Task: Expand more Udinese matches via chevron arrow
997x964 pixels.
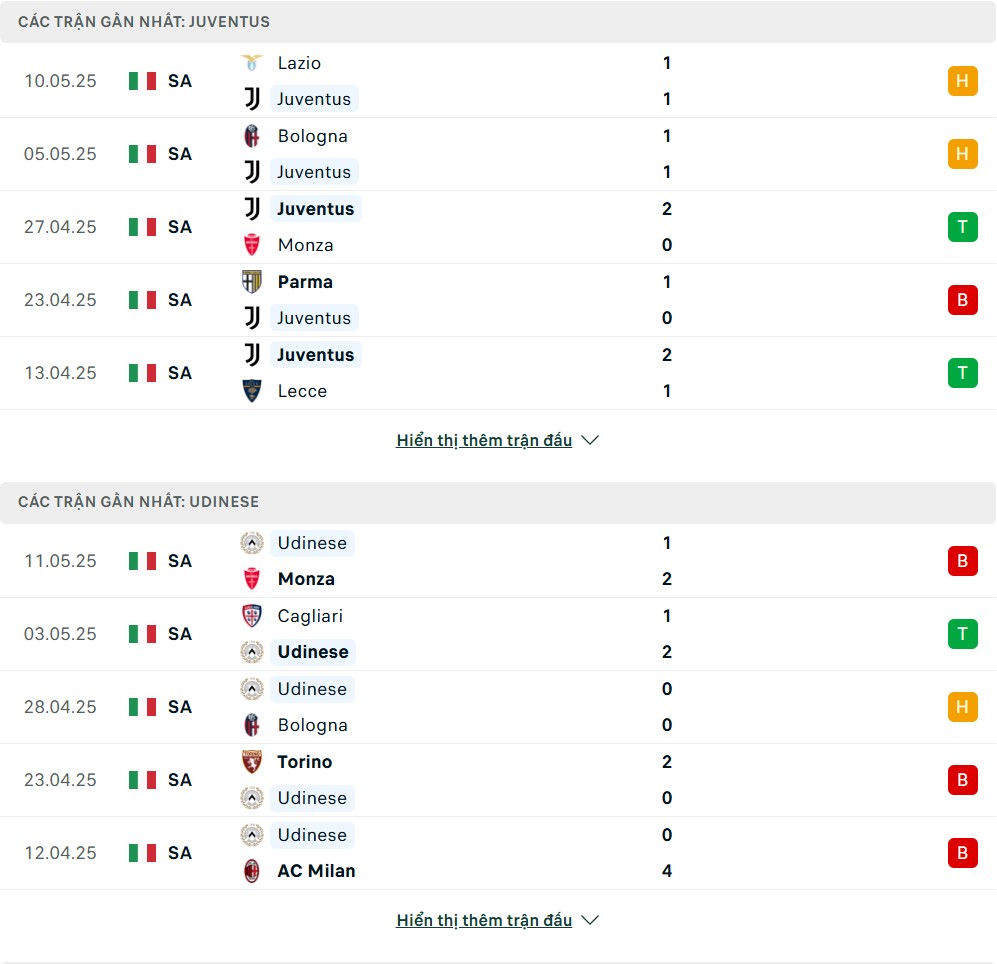Action: click(x=590, y=920)
